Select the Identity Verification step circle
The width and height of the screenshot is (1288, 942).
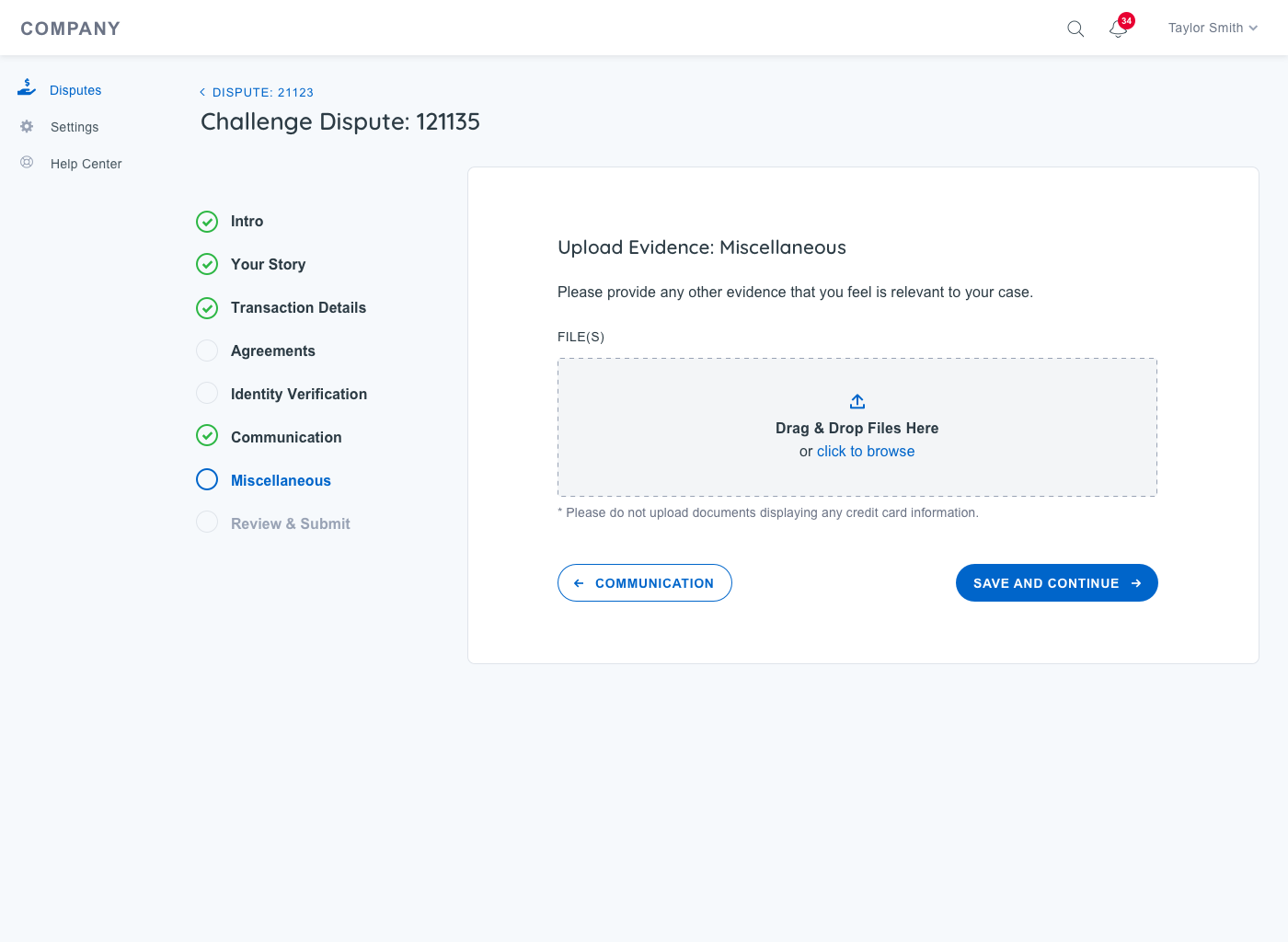click(x=207, y=394)
